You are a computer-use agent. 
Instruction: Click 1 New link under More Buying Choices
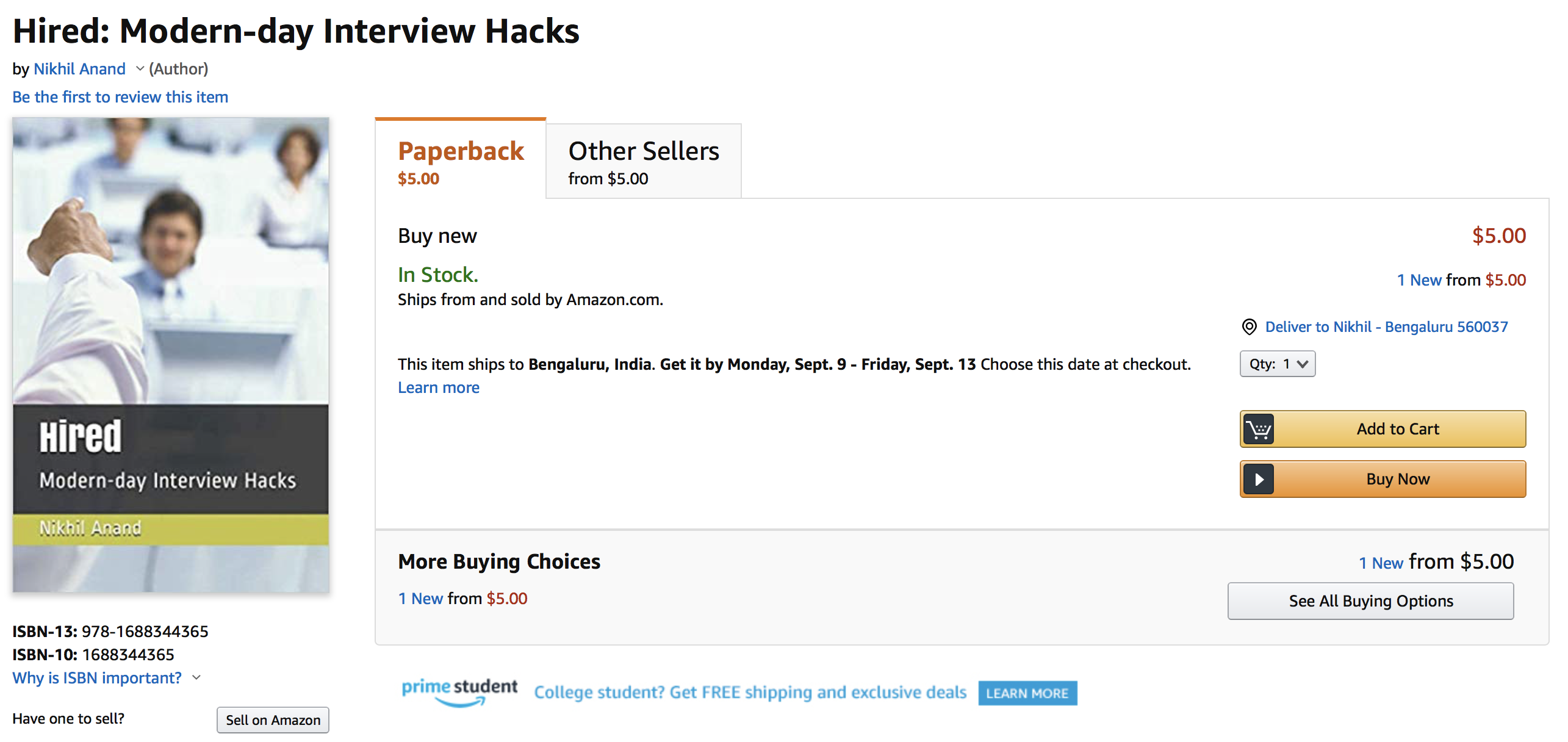click(421, 599)
